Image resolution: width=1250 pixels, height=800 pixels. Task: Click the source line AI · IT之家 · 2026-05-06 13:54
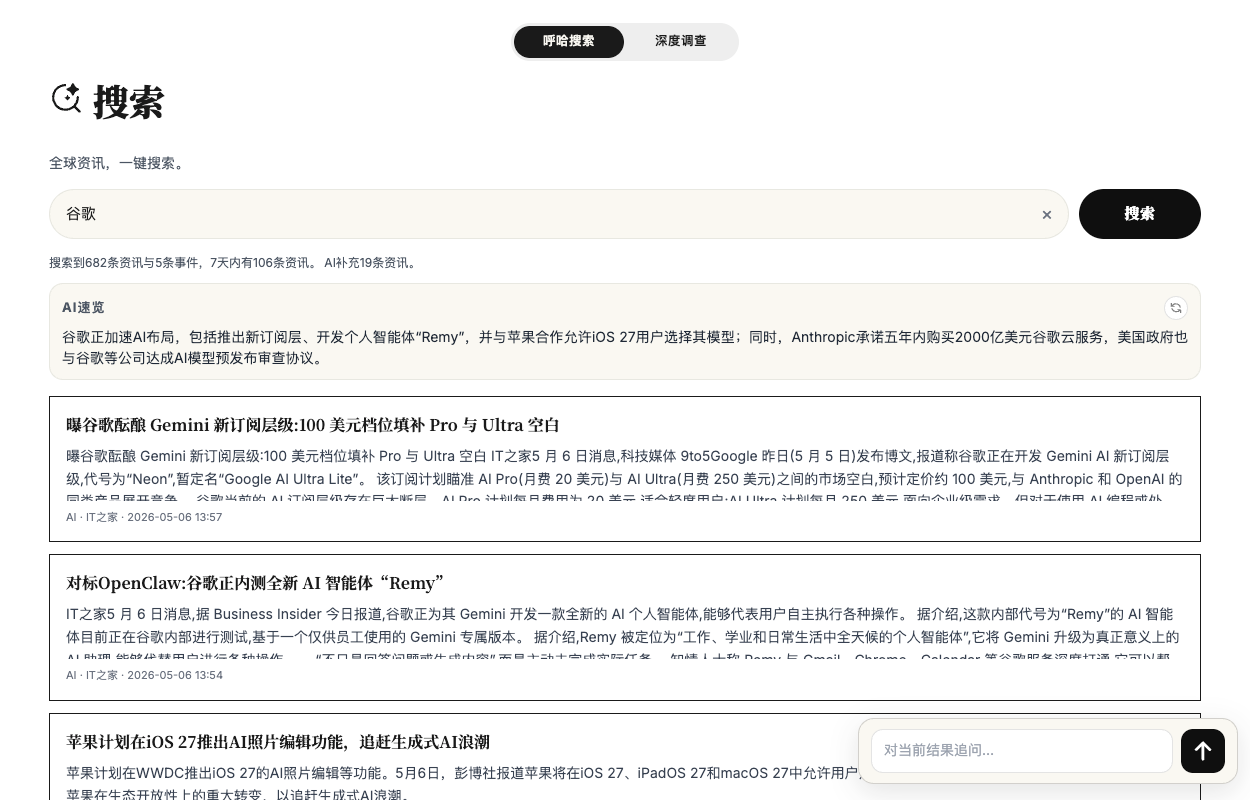[144, 675]
